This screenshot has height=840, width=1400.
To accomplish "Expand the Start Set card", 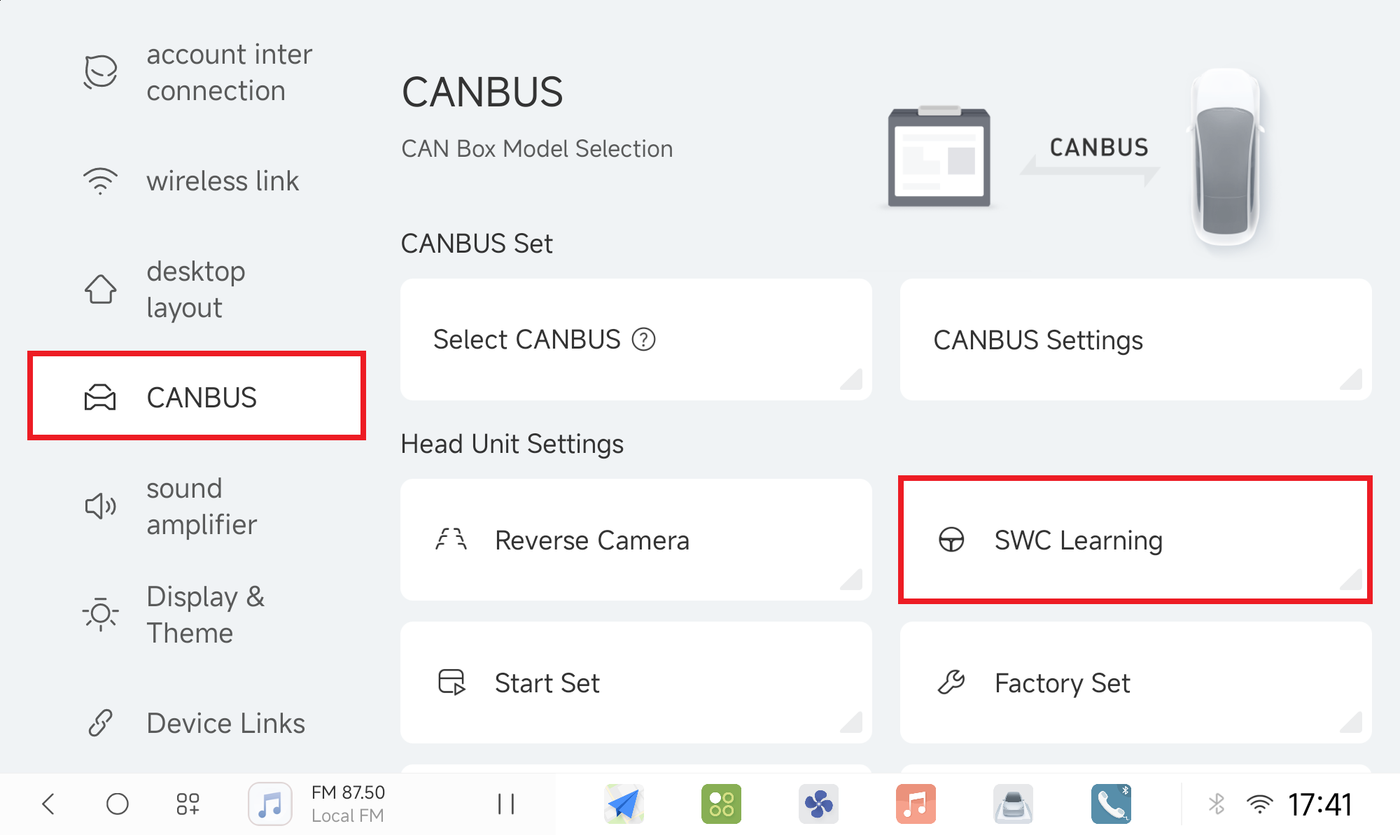I will pyautogui.click(x=636, y=683).
